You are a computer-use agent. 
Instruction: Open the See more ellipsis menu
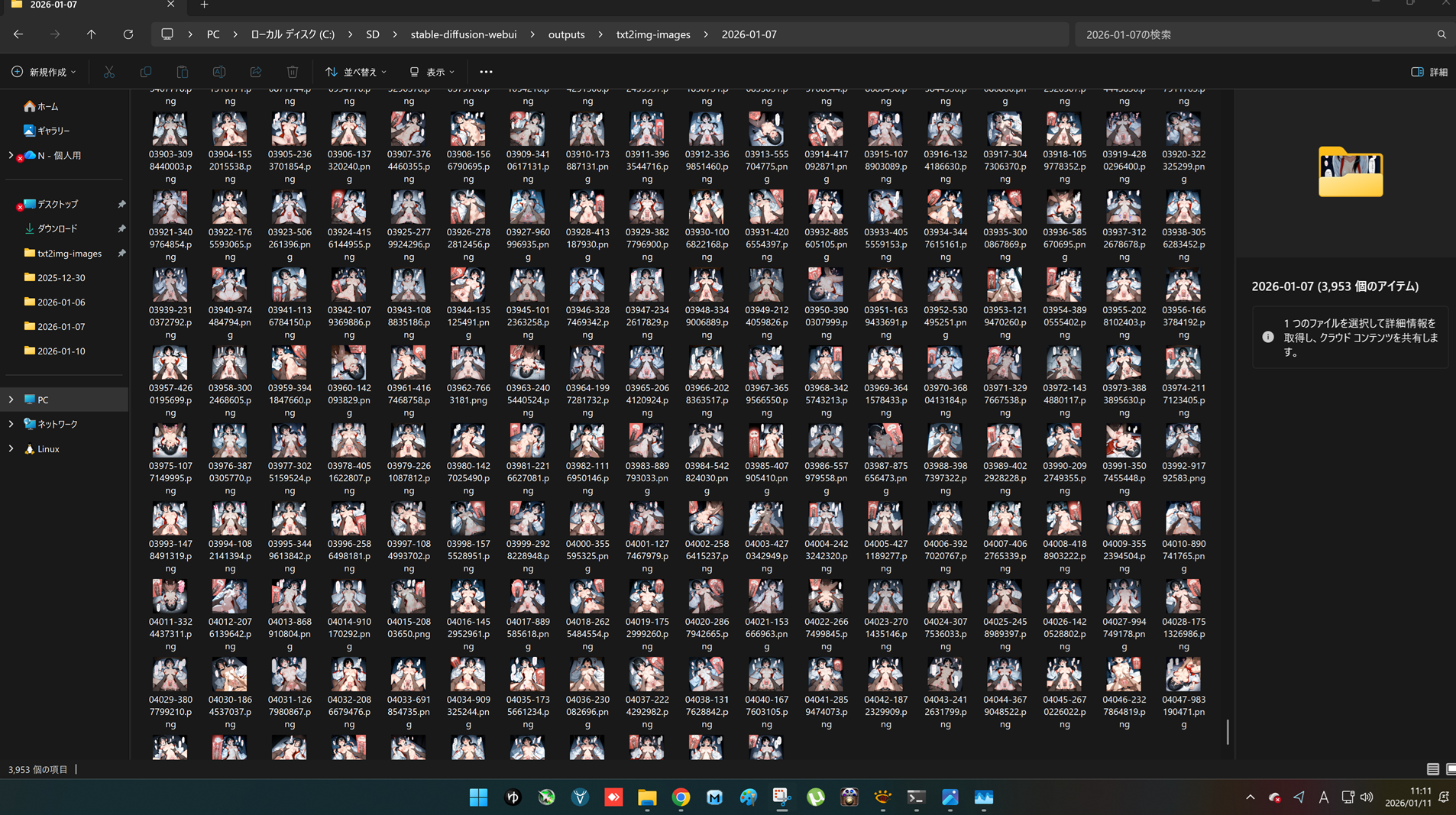pyautogui.click(x=486, y=72)
